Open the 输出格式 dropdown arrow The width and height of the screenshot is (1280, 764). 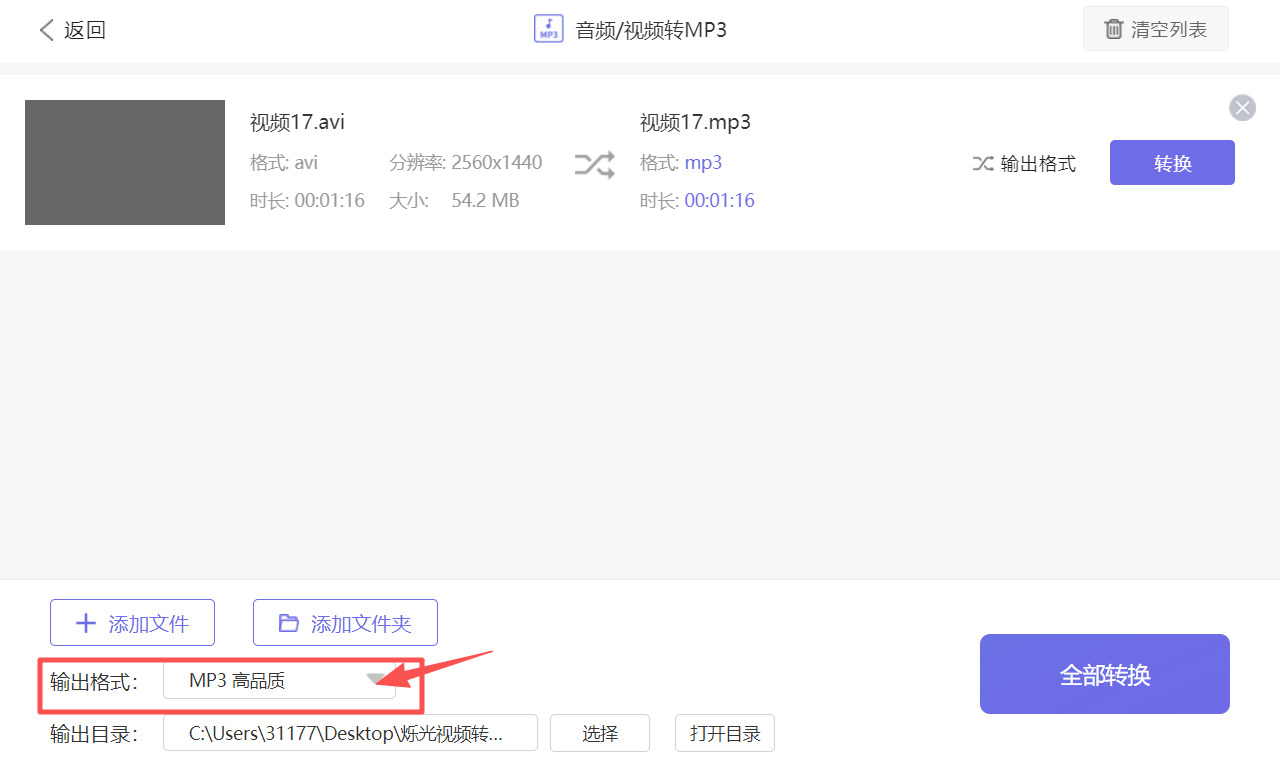click(x=377, y=679)
